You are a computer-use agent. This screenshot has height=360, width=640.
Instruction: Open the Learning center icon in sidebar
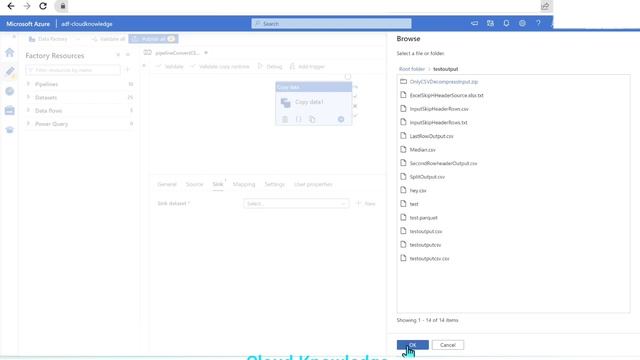click(x=10, y=130)
